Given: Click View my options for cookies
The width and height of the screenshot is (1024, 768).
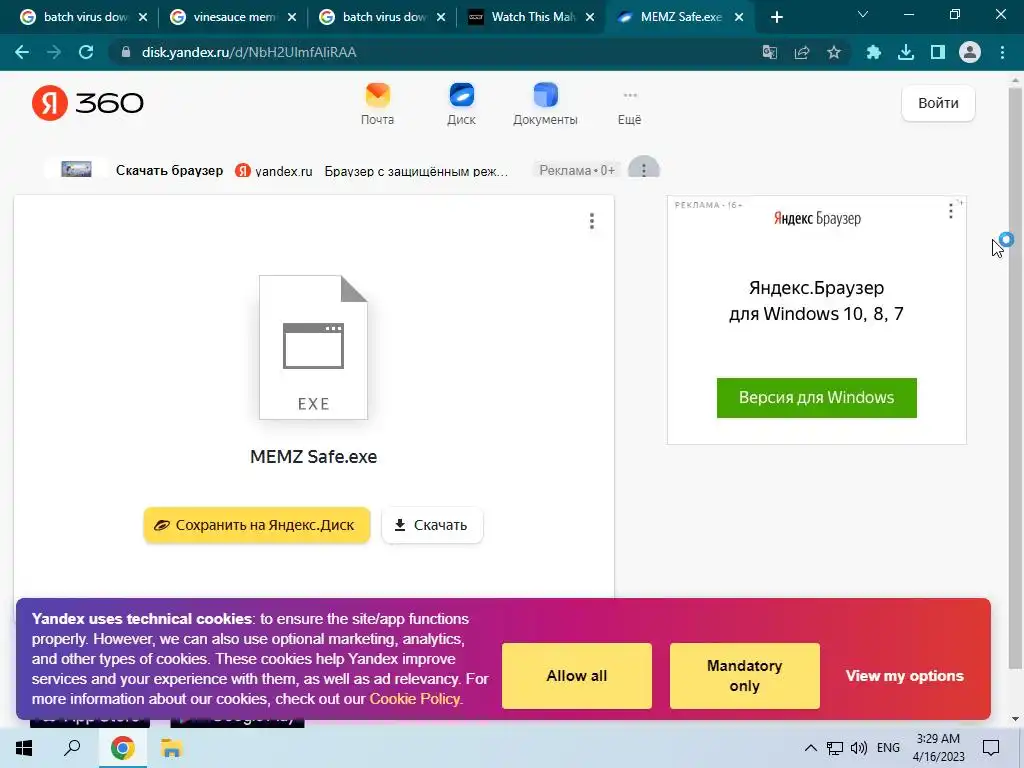Looking at the screenshot, I should click(904, 676).
